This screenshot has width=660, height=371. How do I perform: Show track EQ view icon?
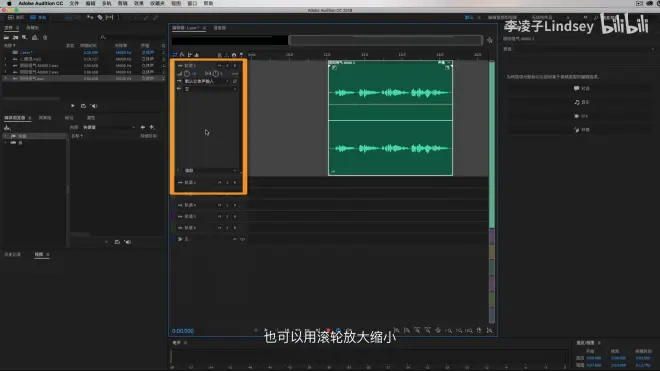(x=197, y=55)
